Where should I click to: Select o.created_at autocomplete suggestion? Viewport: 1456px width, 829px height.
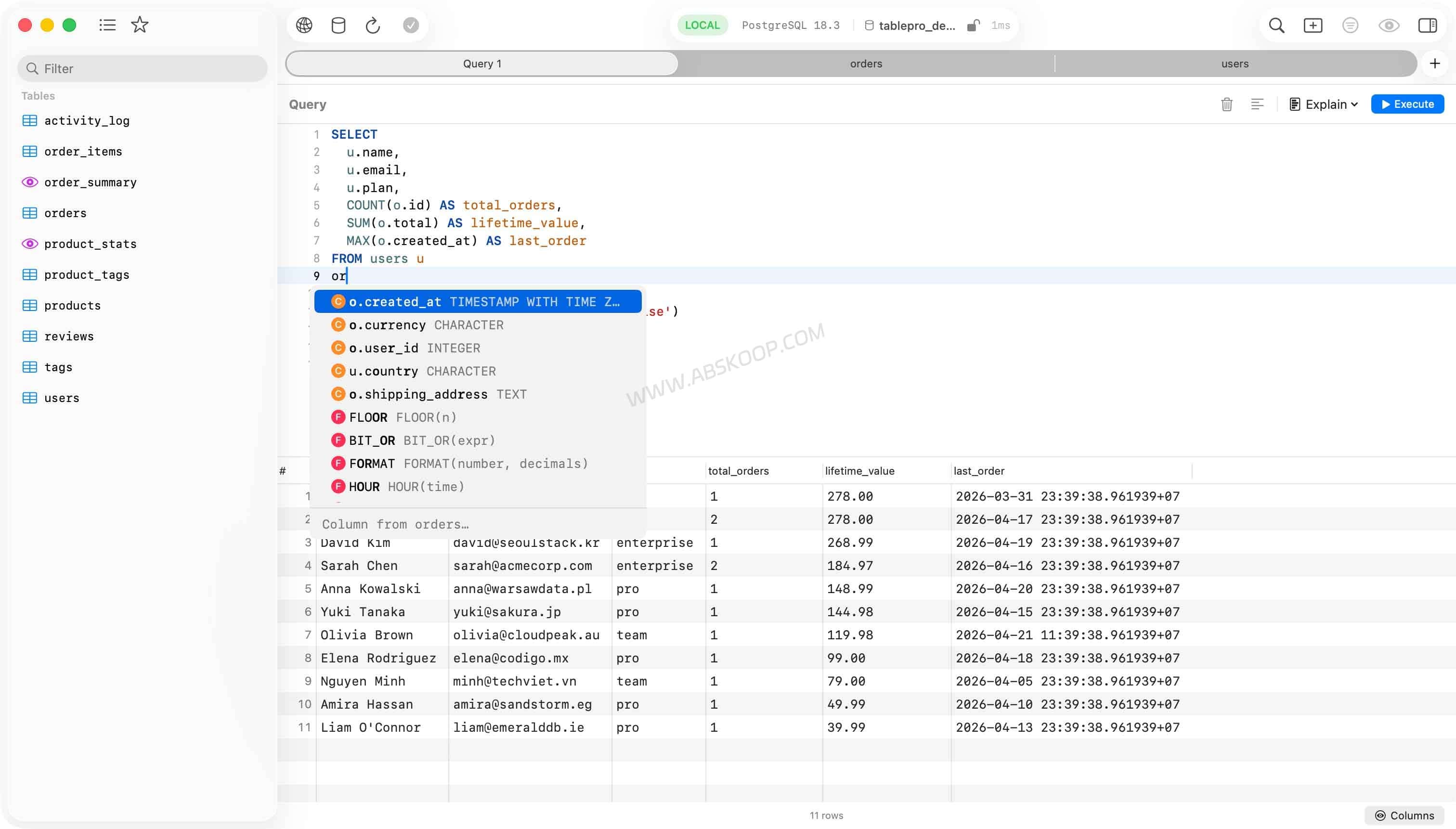tap(478, 302)
